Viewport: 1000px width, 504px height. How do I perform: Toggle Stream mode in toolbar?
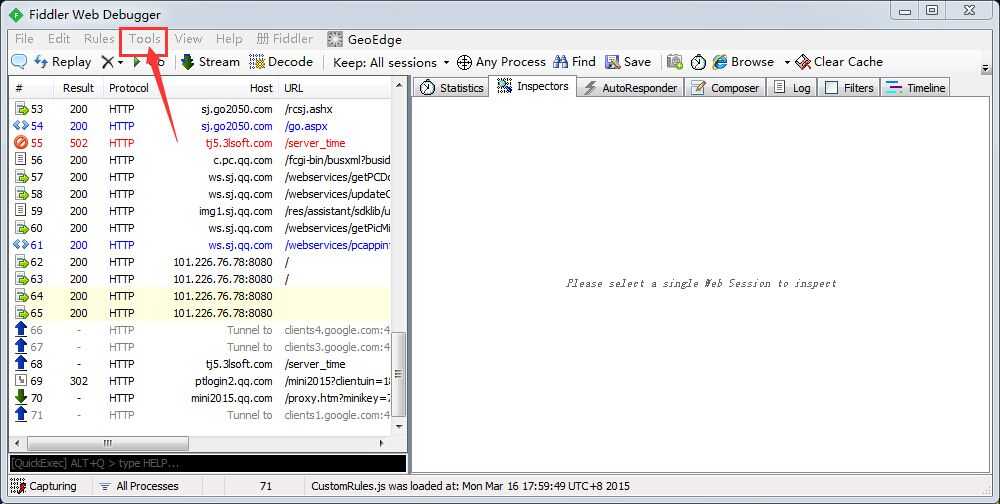point(210,62)
